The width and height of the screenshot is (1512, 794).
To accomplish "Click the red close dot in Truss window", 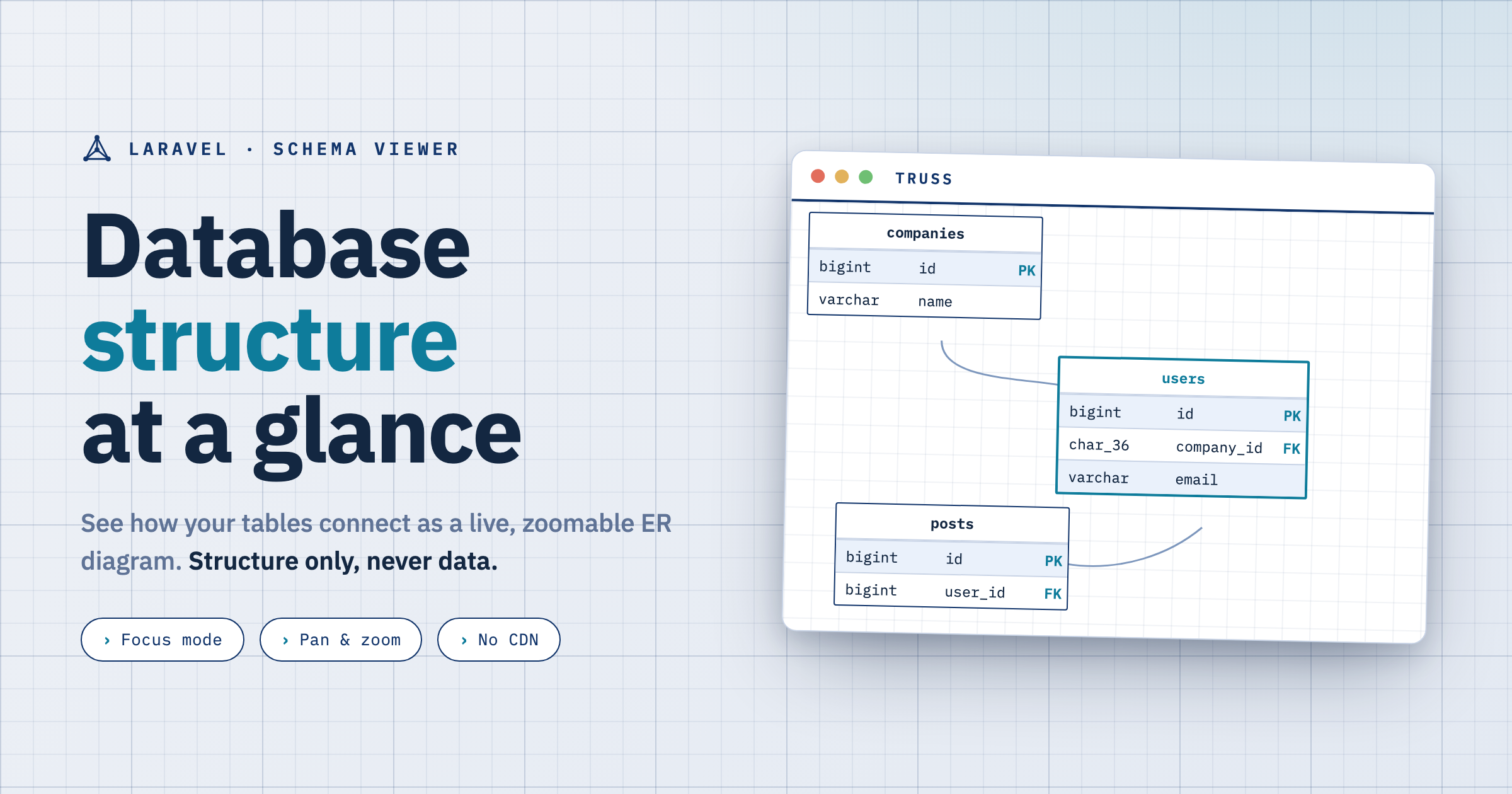I will 818,176.
